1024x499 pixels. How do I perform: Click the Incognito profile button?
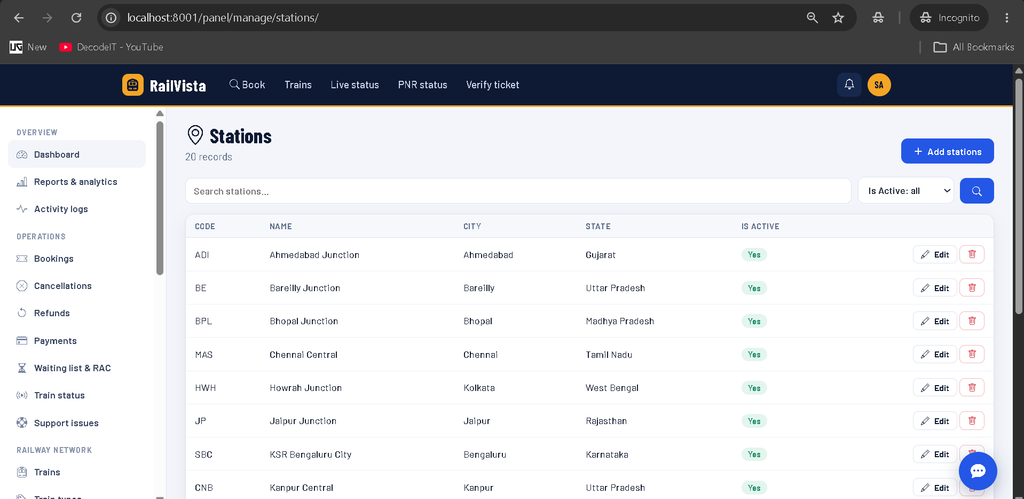point(949,18)
